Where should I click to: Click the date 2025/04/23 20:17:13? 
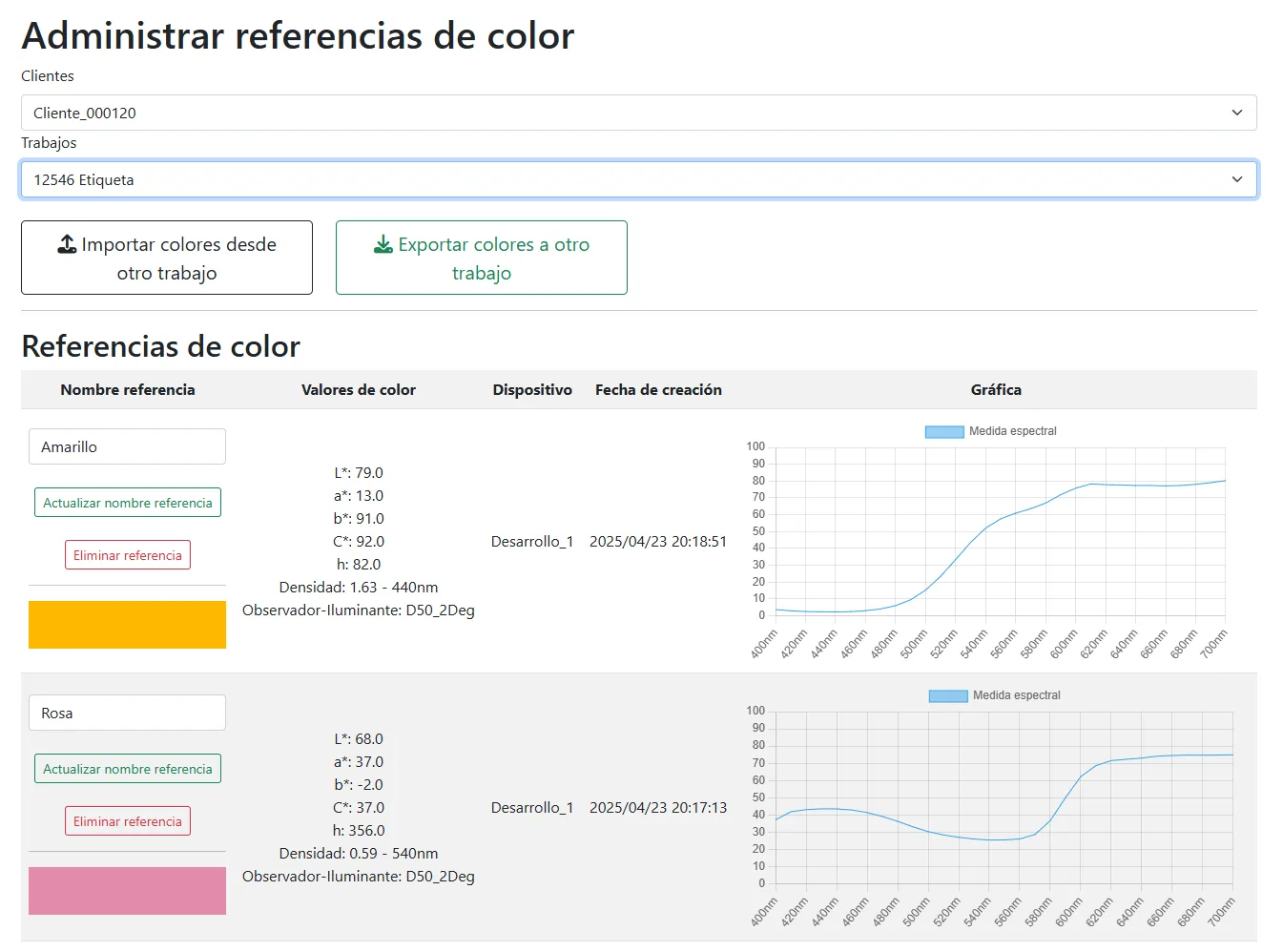click(x=658, y=807)
